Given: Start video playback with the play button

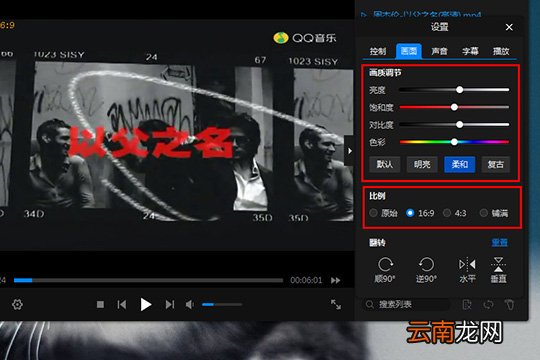Looking at the screenshot, I should (x=146, y=305).
